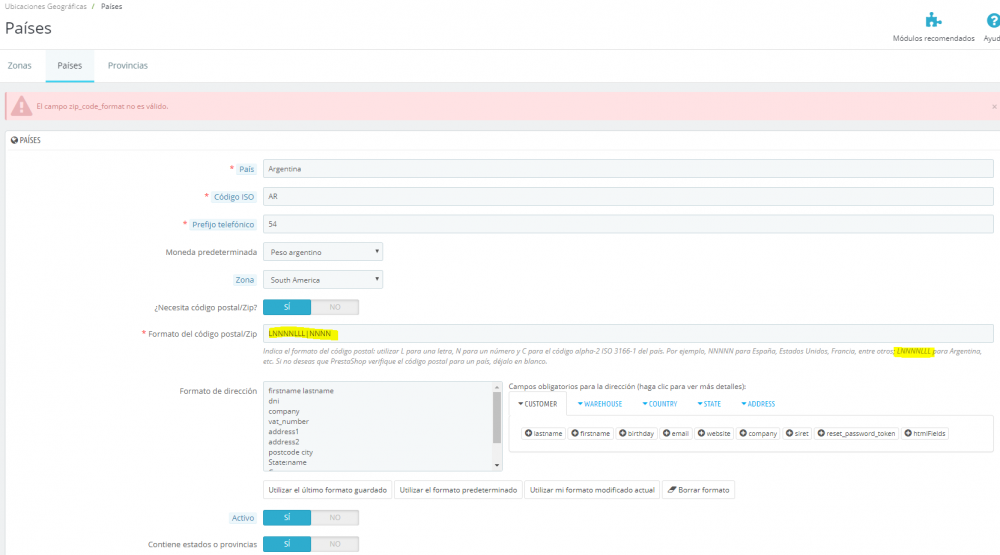Screen dimensions: 1000x555
Task: Add the birthday field with its plus icon
Action: pyautogui.click(x=622, y=433)
